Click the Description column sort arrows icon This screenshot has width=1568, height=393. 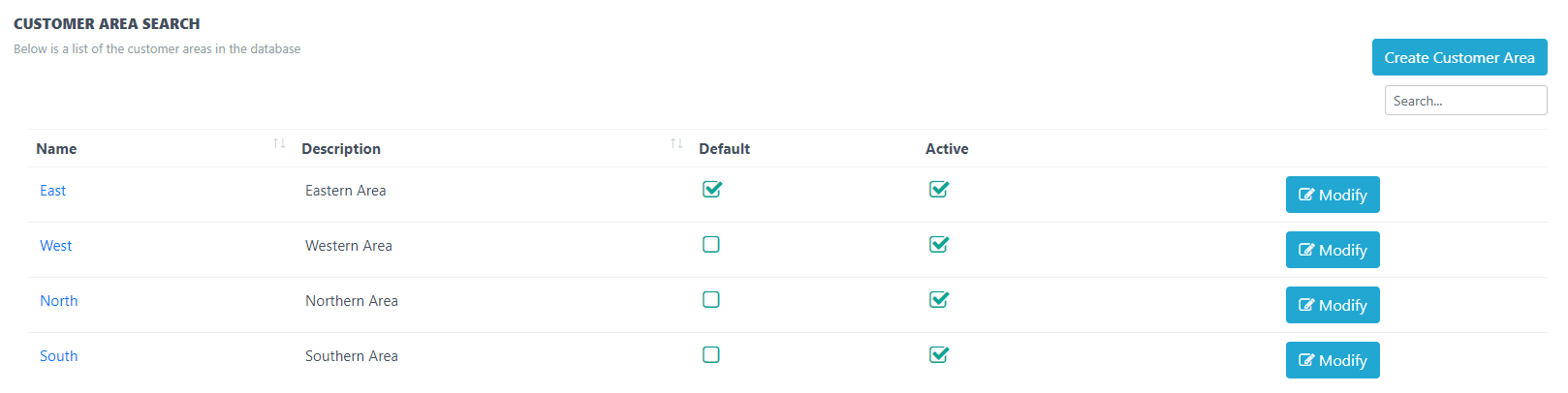pyautogui.click(x=676, y=143)
